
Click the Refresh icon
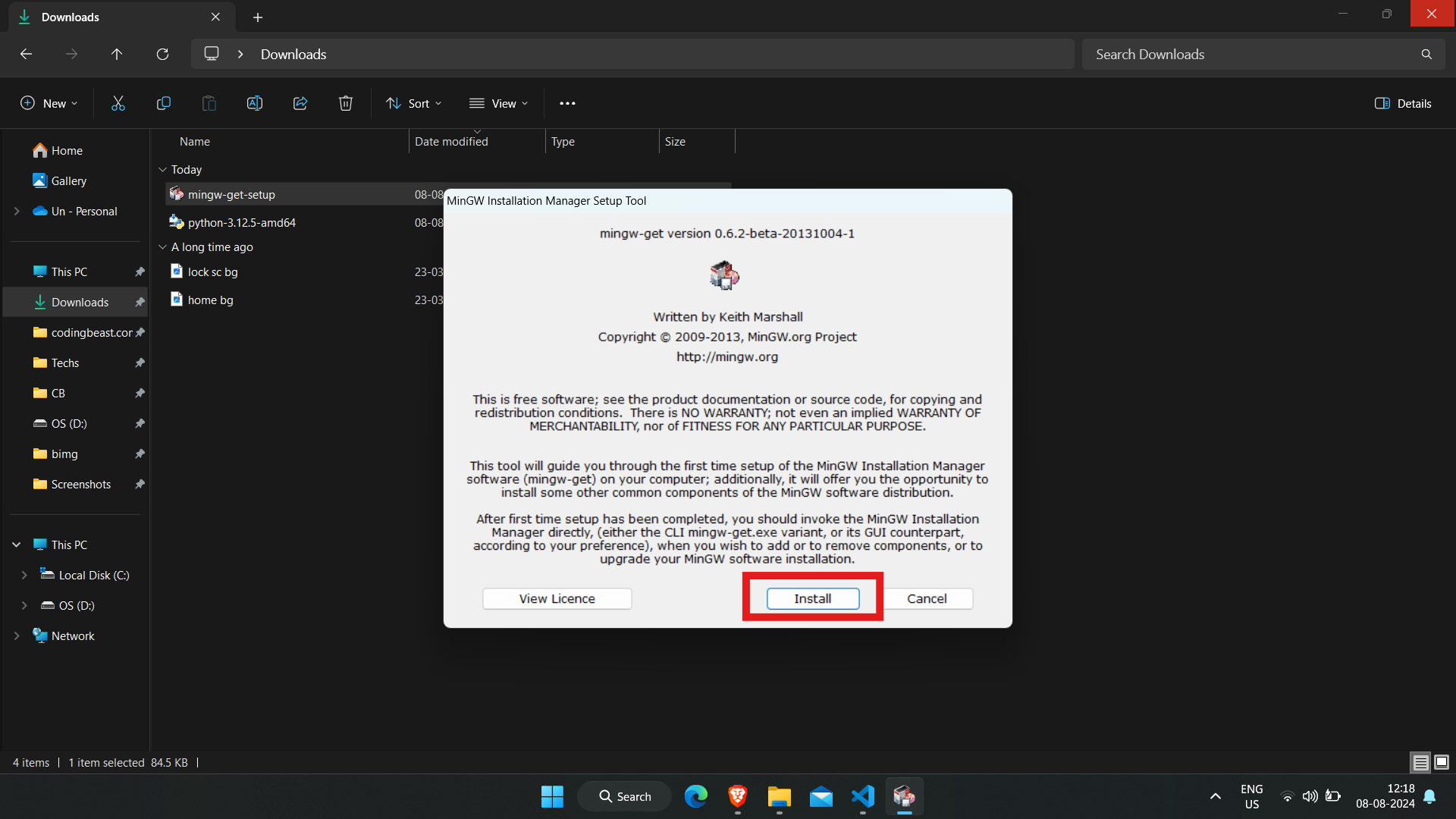point(162,54)
